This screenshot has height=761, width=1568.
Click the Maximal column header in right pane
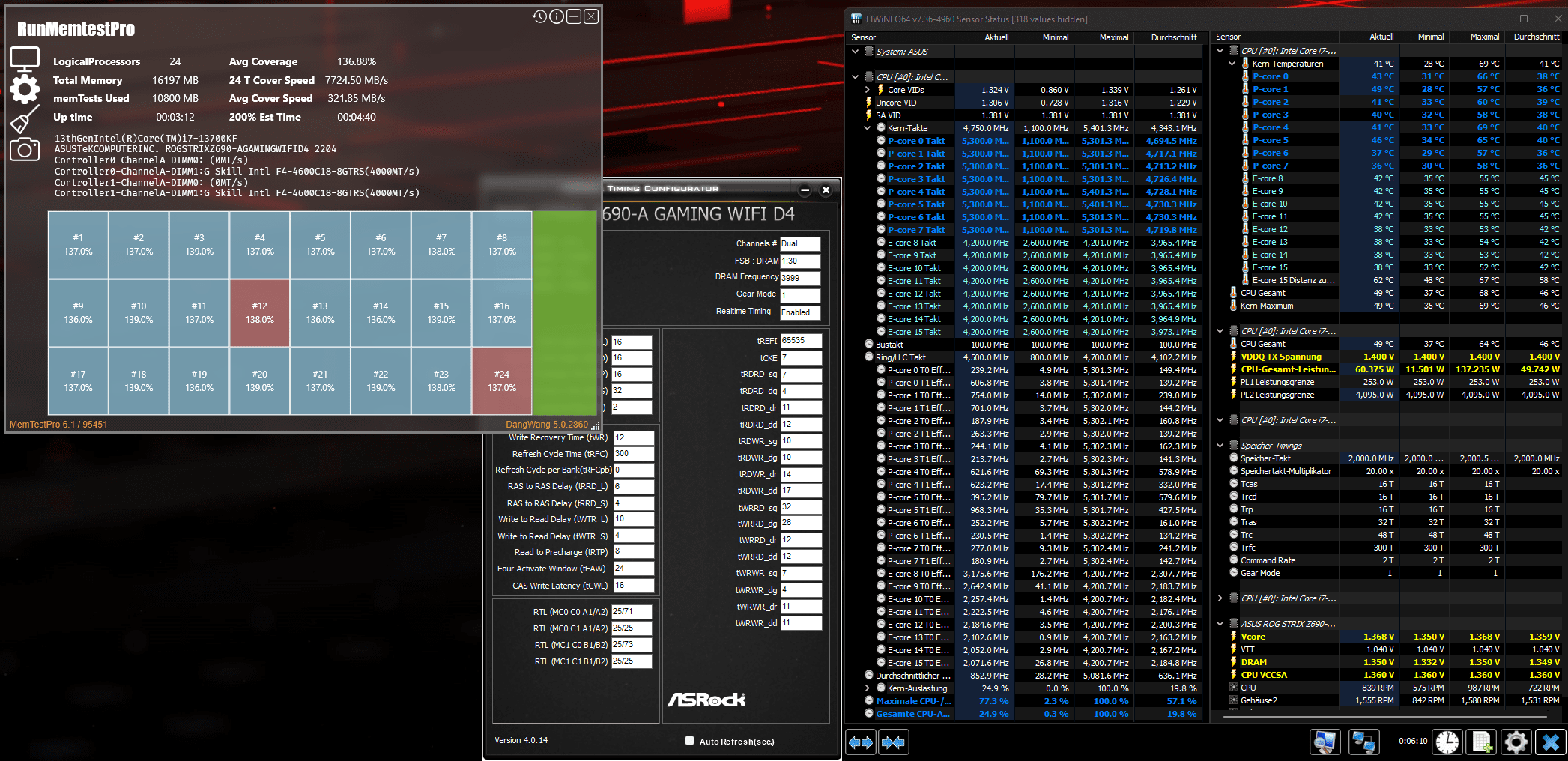[x=1476, y=37]
